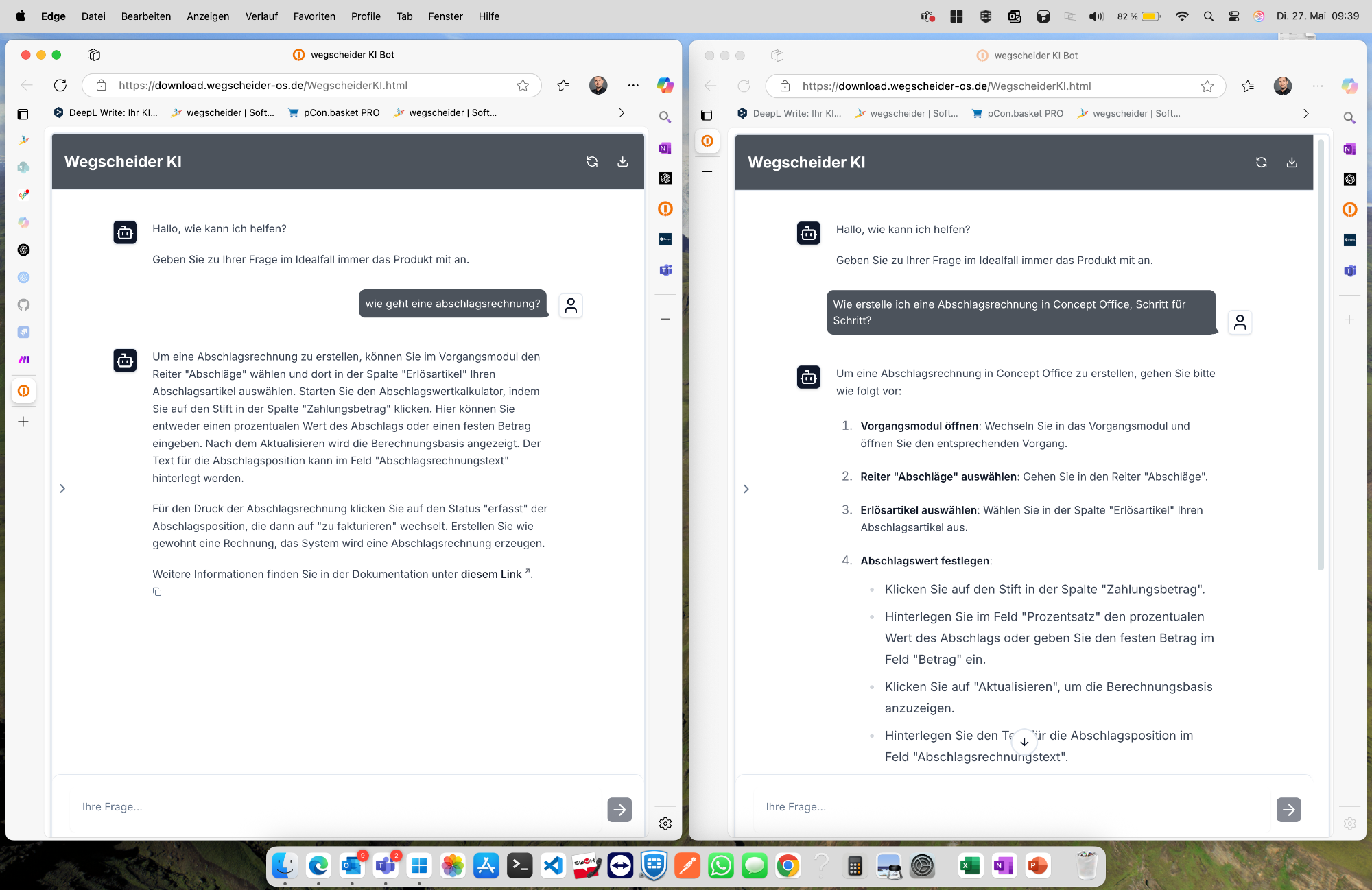Copy the bot answer in left window
Screen dimensions: 1372x890
[x=157, y=592]
